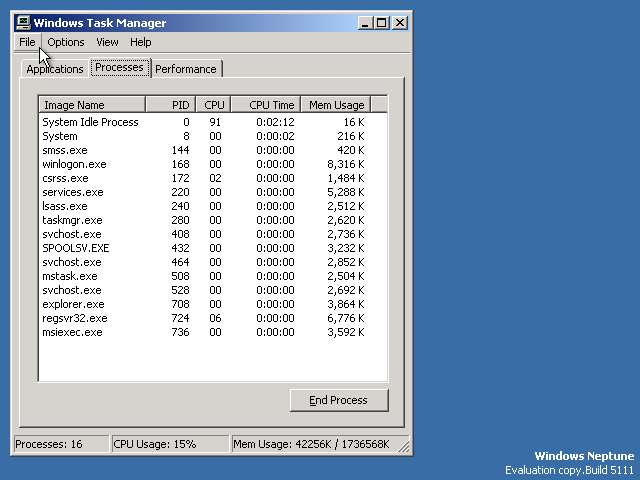640x480 pixels.
Task: Switch to the Performance tab
Action: coord(186,69)
